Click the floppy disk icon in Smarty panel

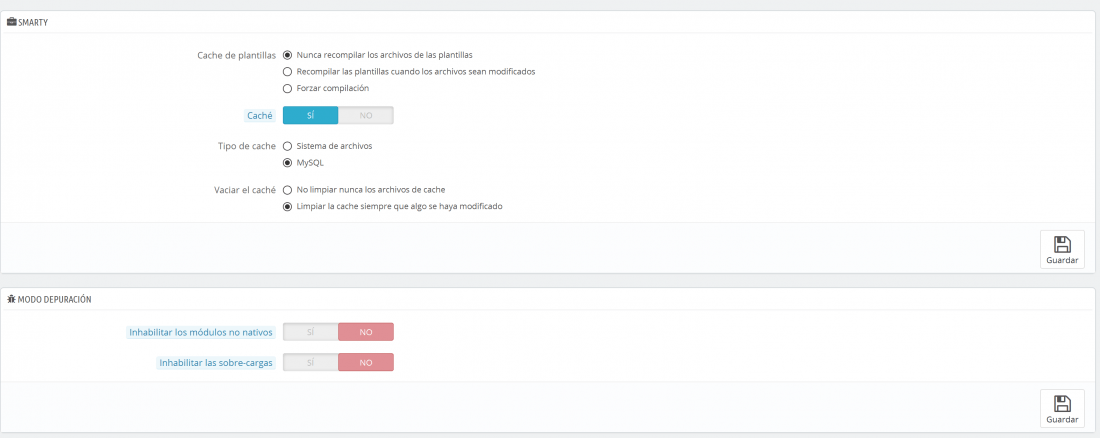[x=1062, y=244]
